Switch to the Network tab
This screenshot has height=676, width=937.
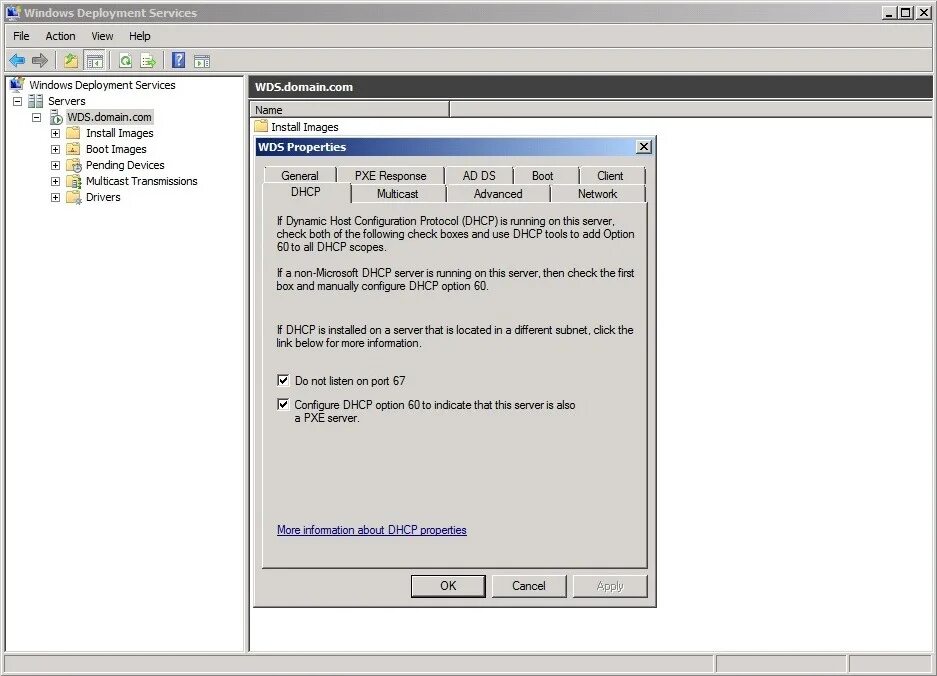pyautogui.click(x=598, y=194)
